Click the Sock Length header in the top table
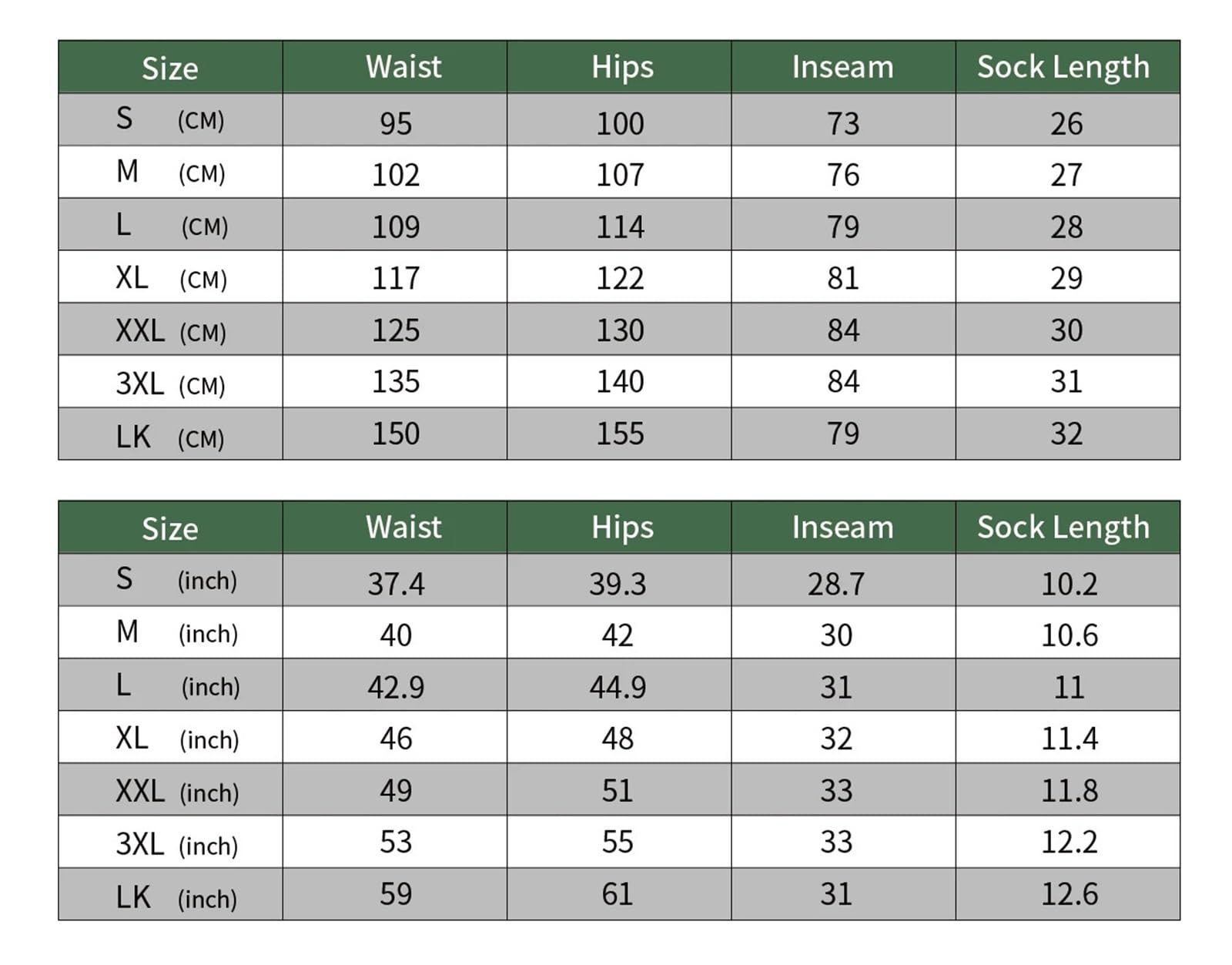 pos(1063,68)
